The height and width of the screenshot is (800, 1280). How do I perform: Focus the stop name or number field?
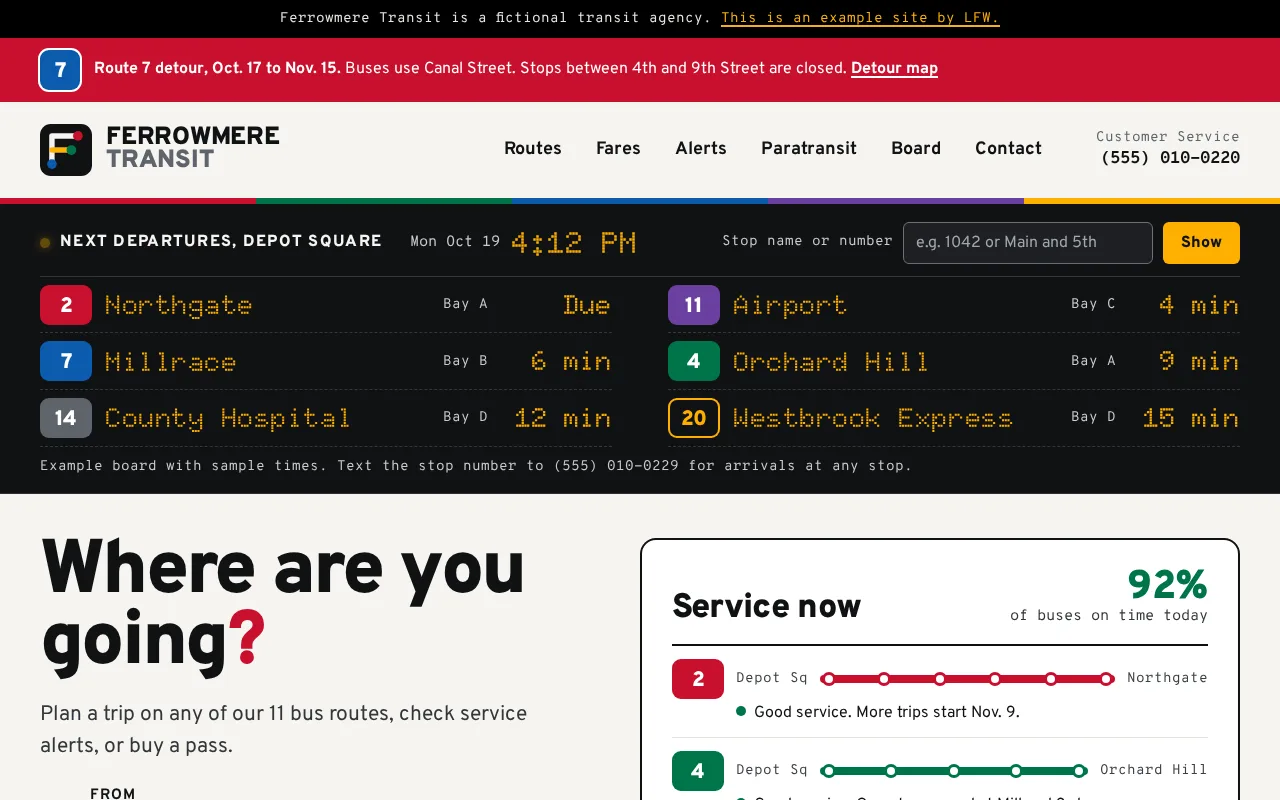[1028, 243]
